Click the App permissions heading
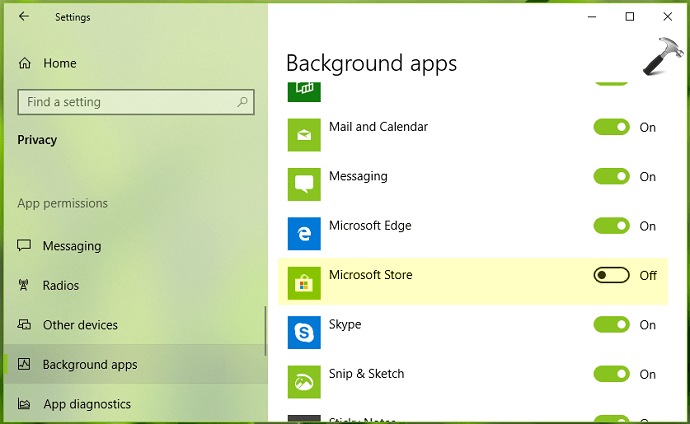Image resolution: width=690 pixels, height=424 pixels. pyautogui.click(x=62, y=203)
